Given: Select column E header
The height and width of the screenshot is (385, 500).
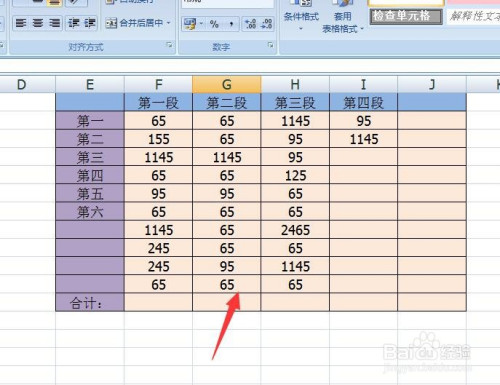Looking at the screenshot, I should click(x=90, y=85).
